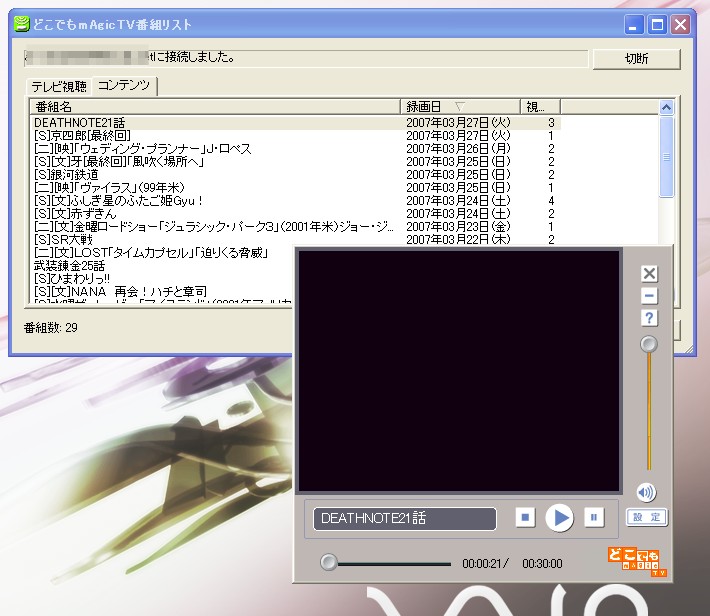This screenshot has height=616, width=710.
Task: Click the program list scrollbar thumb
Action: coord(666,157)
